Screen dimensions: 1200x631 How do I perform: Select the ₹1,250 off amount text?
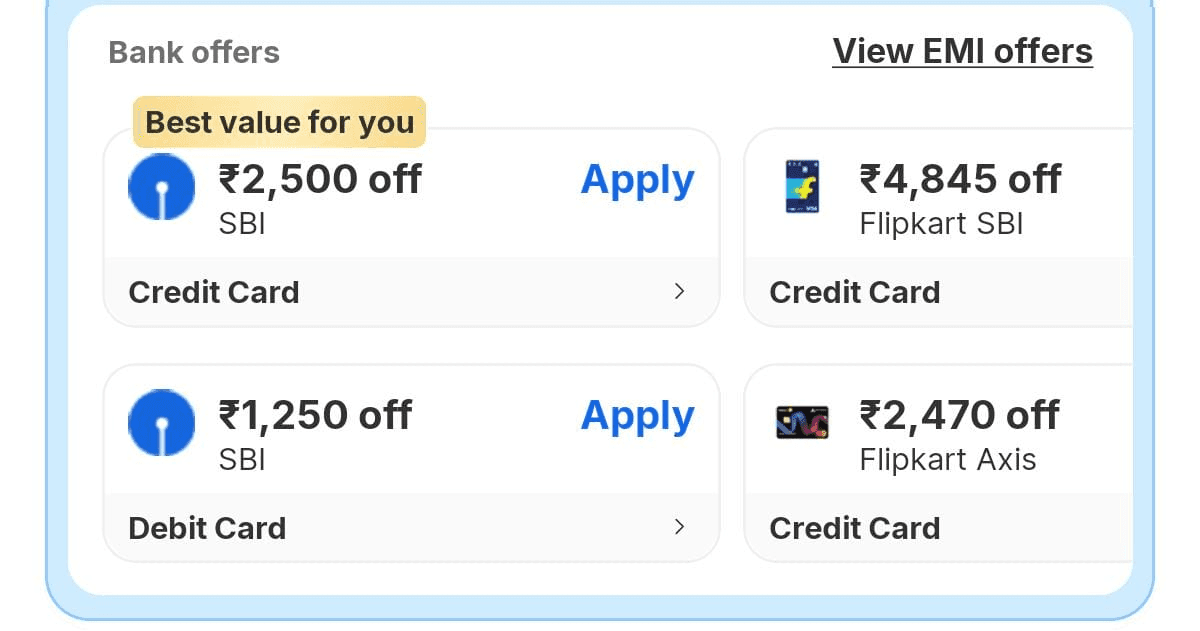tap(315, 416)
